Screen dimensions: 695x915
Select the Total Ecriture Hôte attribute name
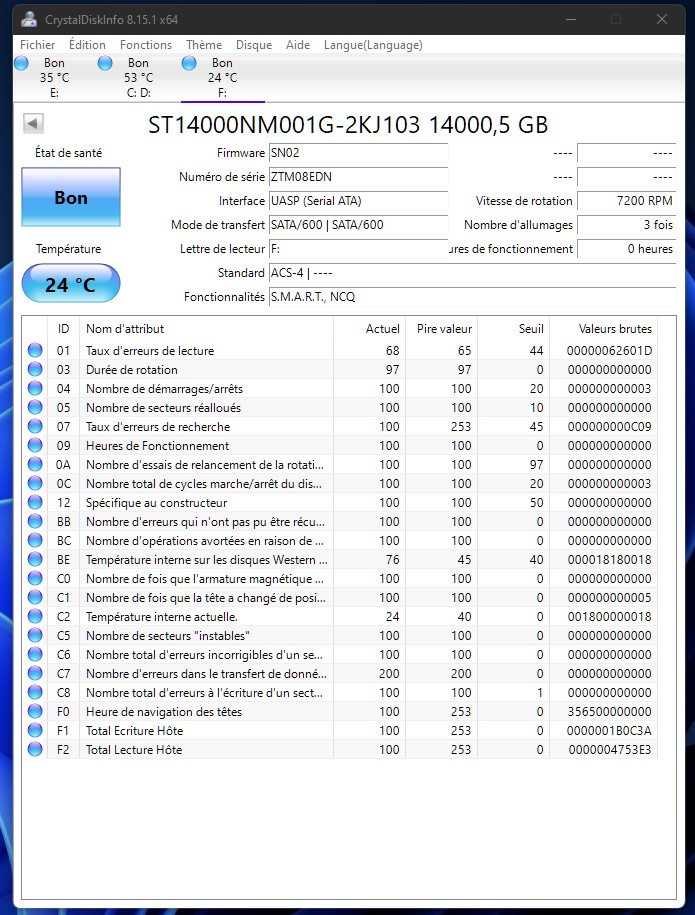point(134,731)
